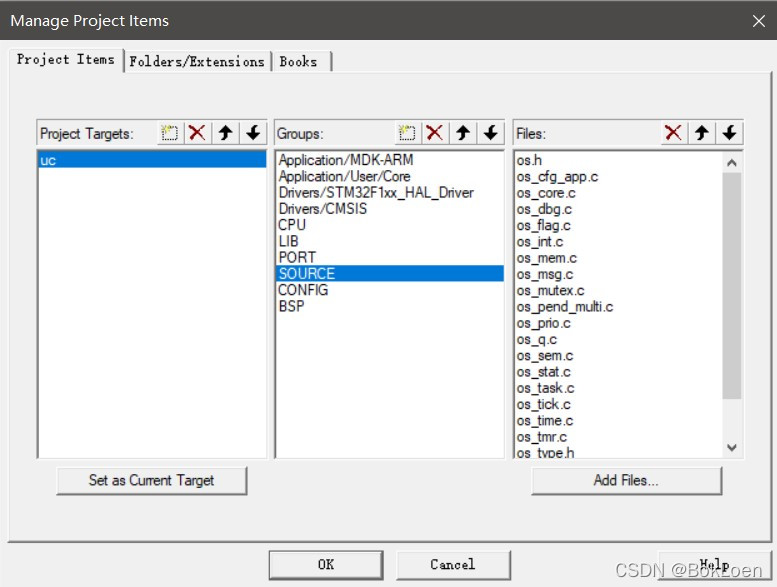This screenshot has width=777, height=587.
Task: Move the selected file up
Action: pos(701,133)
